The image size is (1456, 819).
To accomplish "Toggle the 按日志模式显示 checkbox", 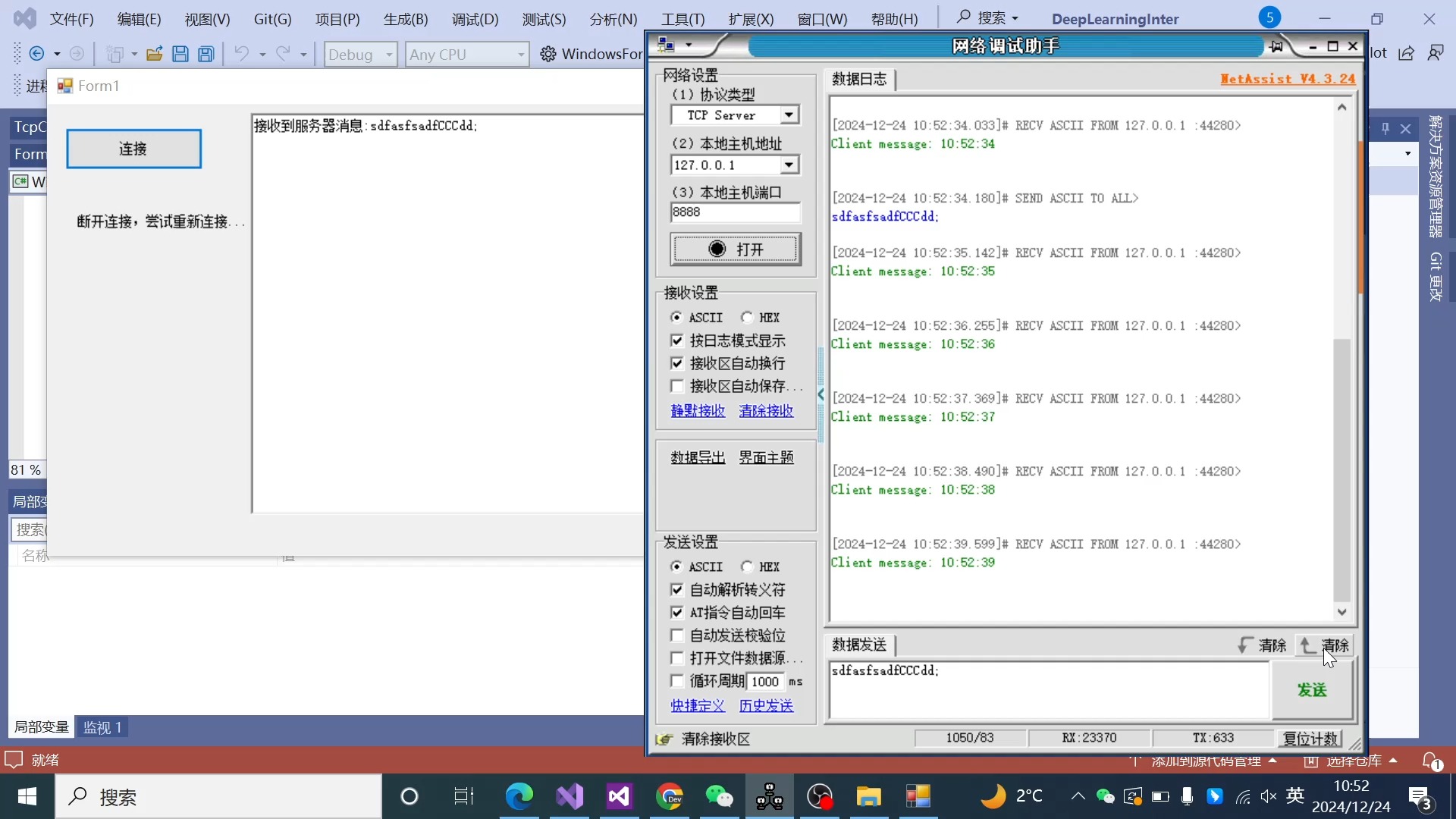I will [x=677, y=341].
